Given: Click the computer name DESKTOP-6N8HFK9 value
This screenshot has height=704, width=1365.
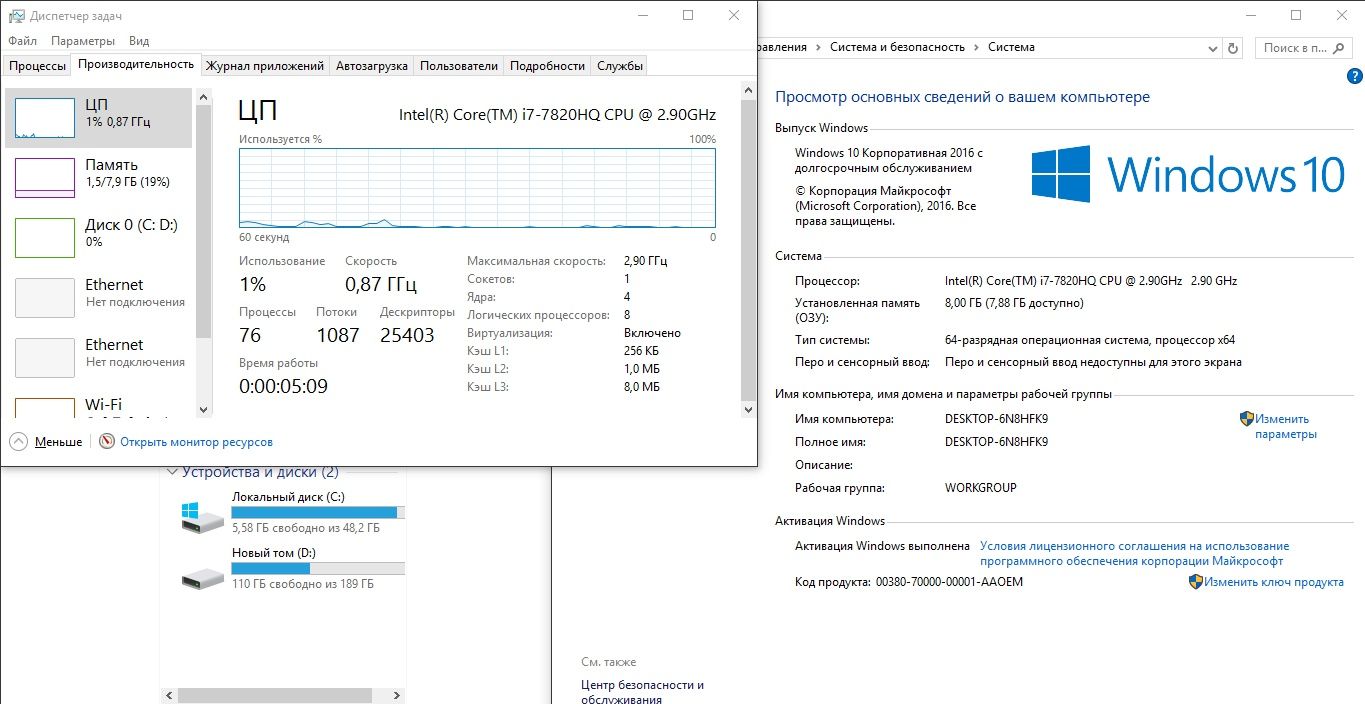Looking at the screenshot, I should click(x=996, y=419).
